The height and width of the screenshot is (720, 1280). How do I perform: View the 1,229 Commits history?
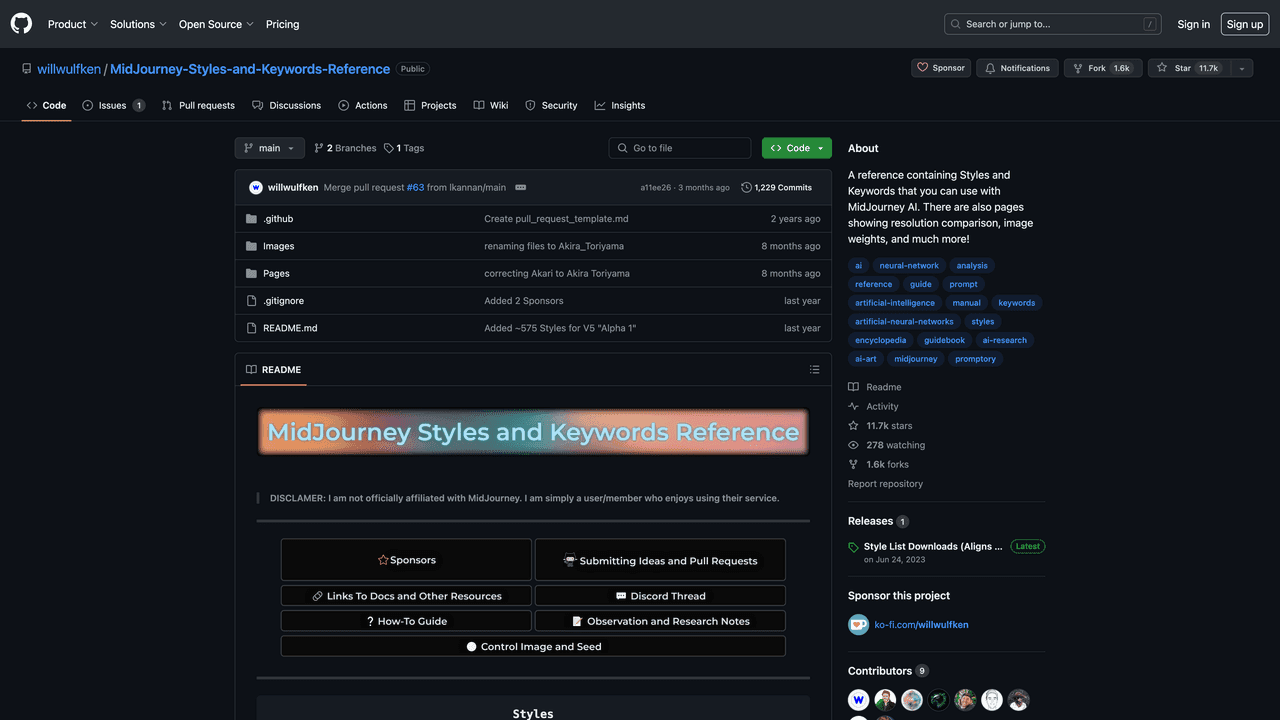click(x=777, y=187)
